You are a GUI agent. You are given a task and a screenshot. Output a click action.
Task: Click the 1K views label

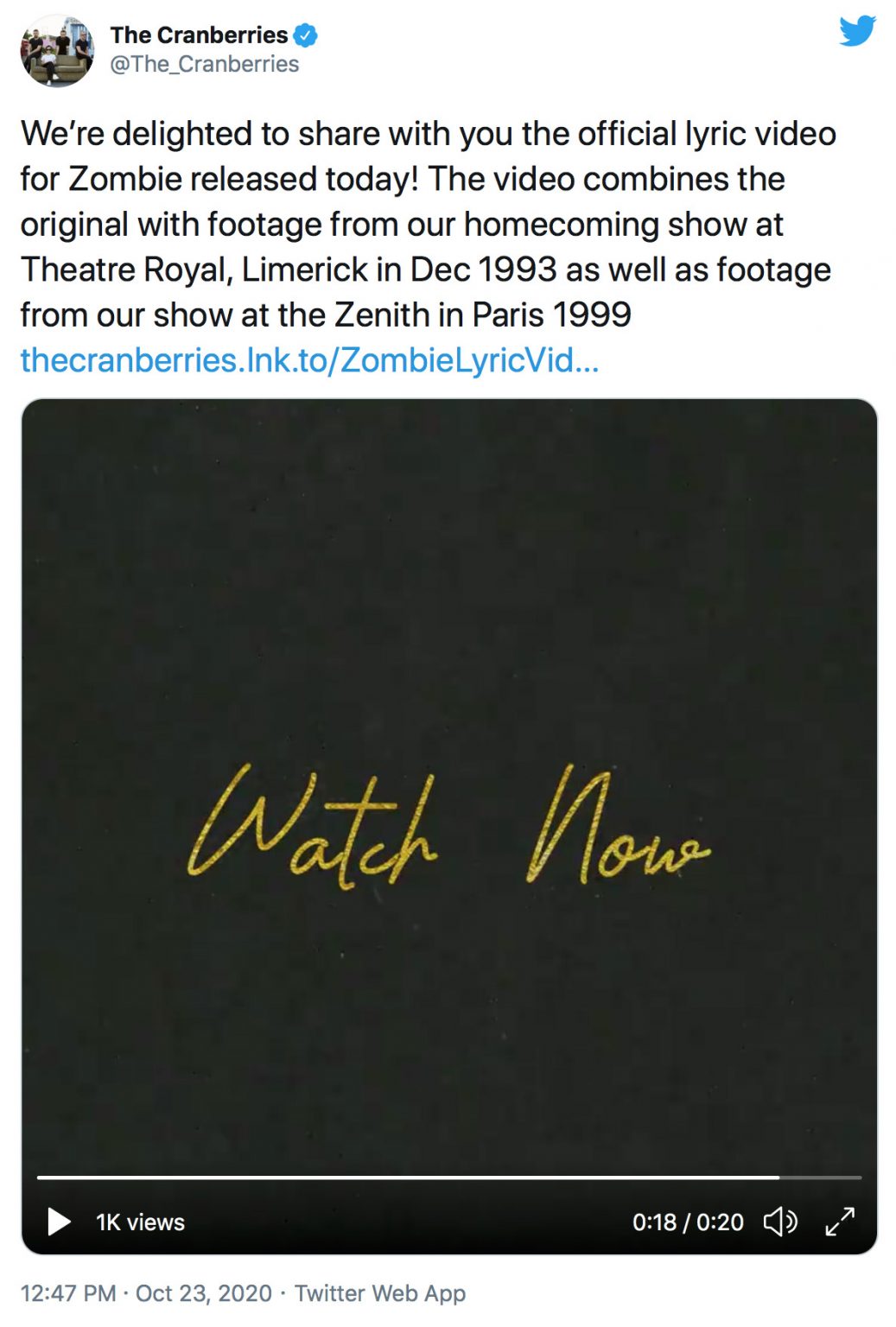(141, 1222)
